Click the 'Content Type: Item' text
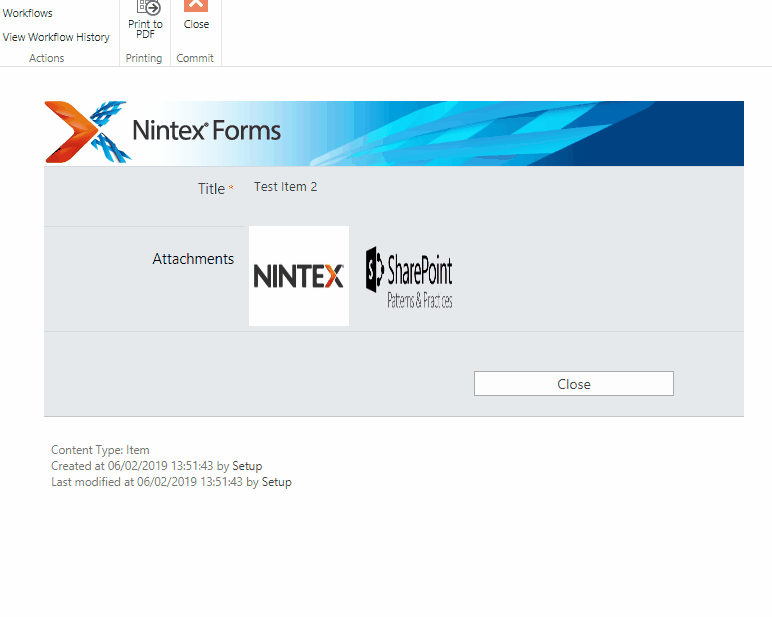 100,450
